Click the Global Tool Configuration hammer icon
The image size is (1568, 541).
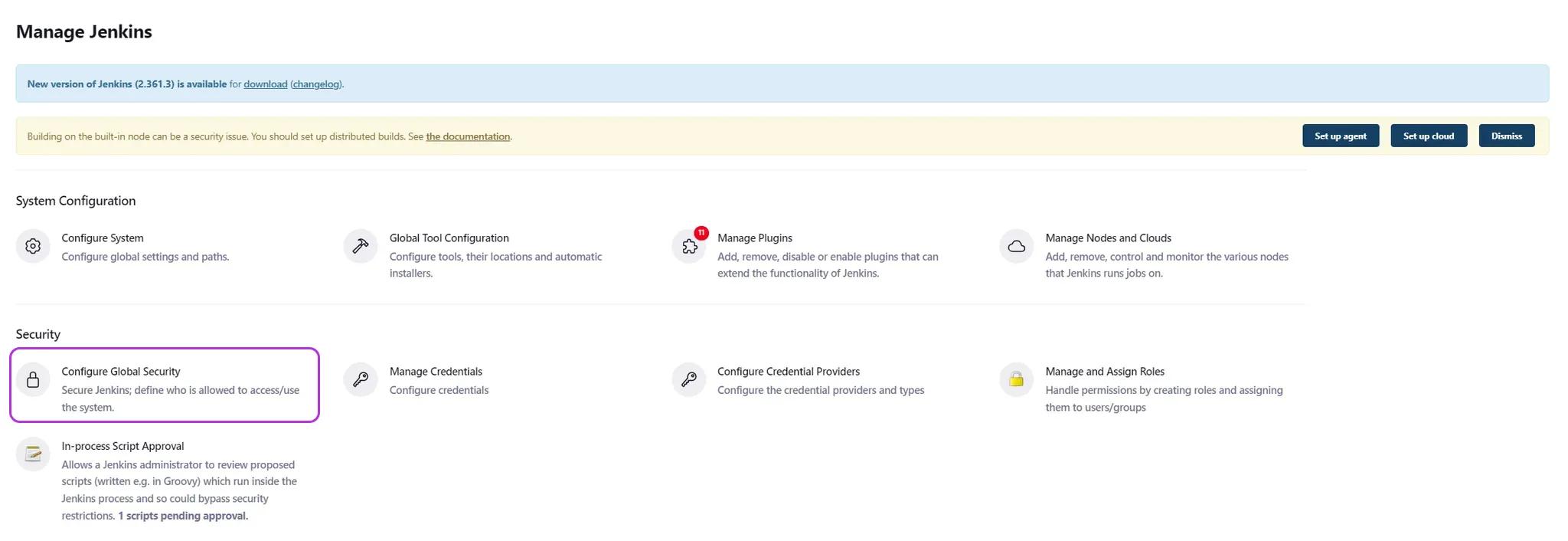(x=361, y=246)
